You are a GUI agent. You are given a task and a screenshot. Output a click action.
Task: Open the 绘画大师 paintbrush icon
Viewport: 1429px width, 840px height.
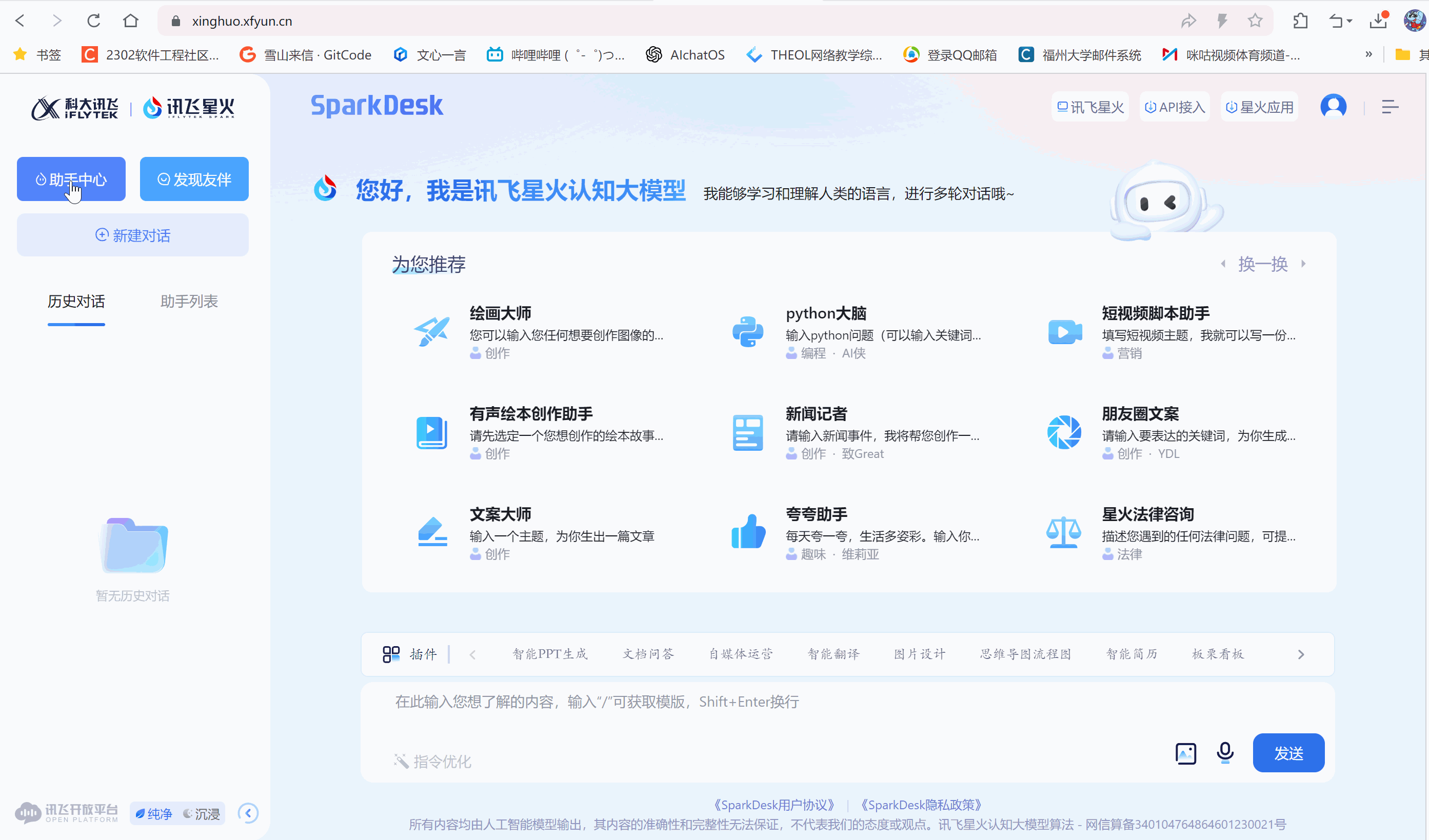pos(432,331)
